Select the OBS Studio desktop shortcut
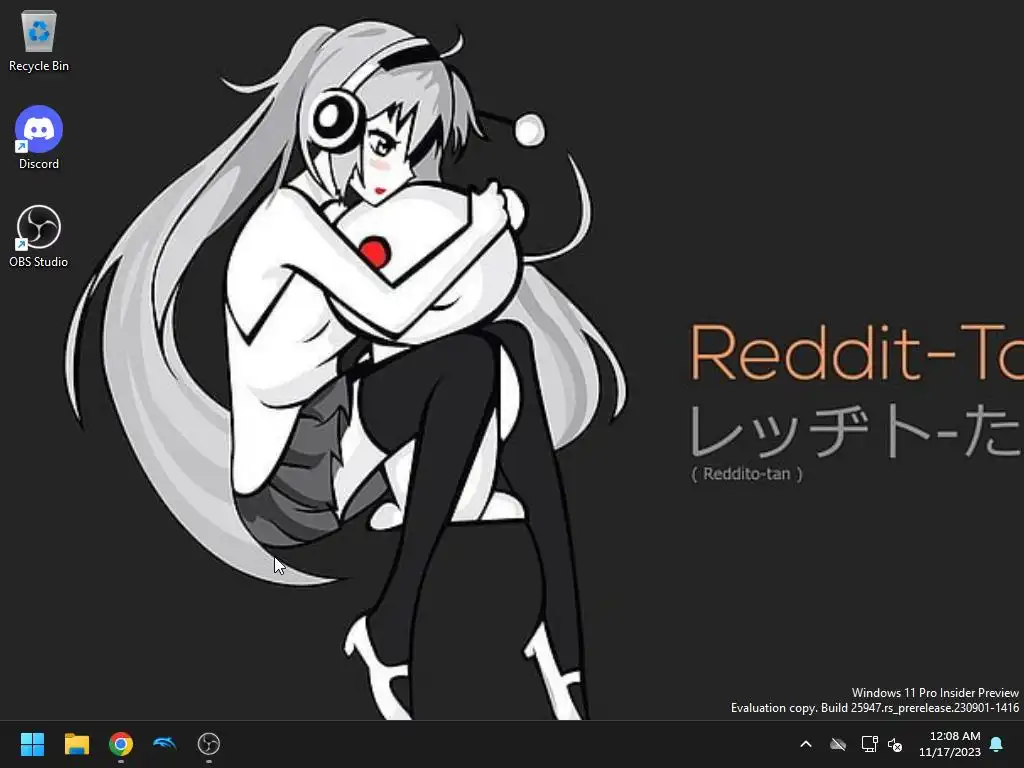This screenshot has width=1024, height=768. (x=39, y=236)
